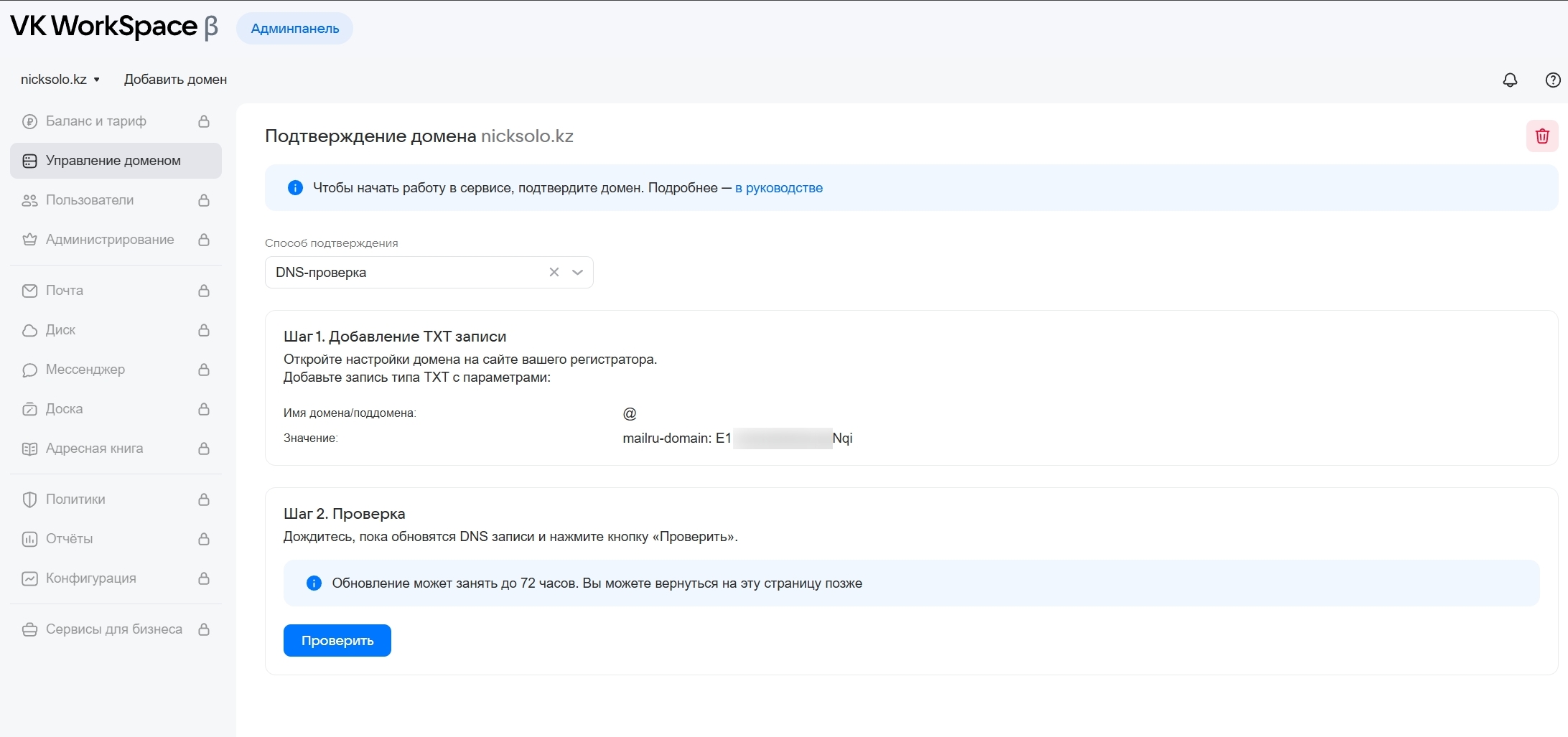Image resolution: width=1568 pixels, height=737 pixels.
Task: Click the Отчёты chart icon
Action: pyautogui.click(x=29, y=539)
